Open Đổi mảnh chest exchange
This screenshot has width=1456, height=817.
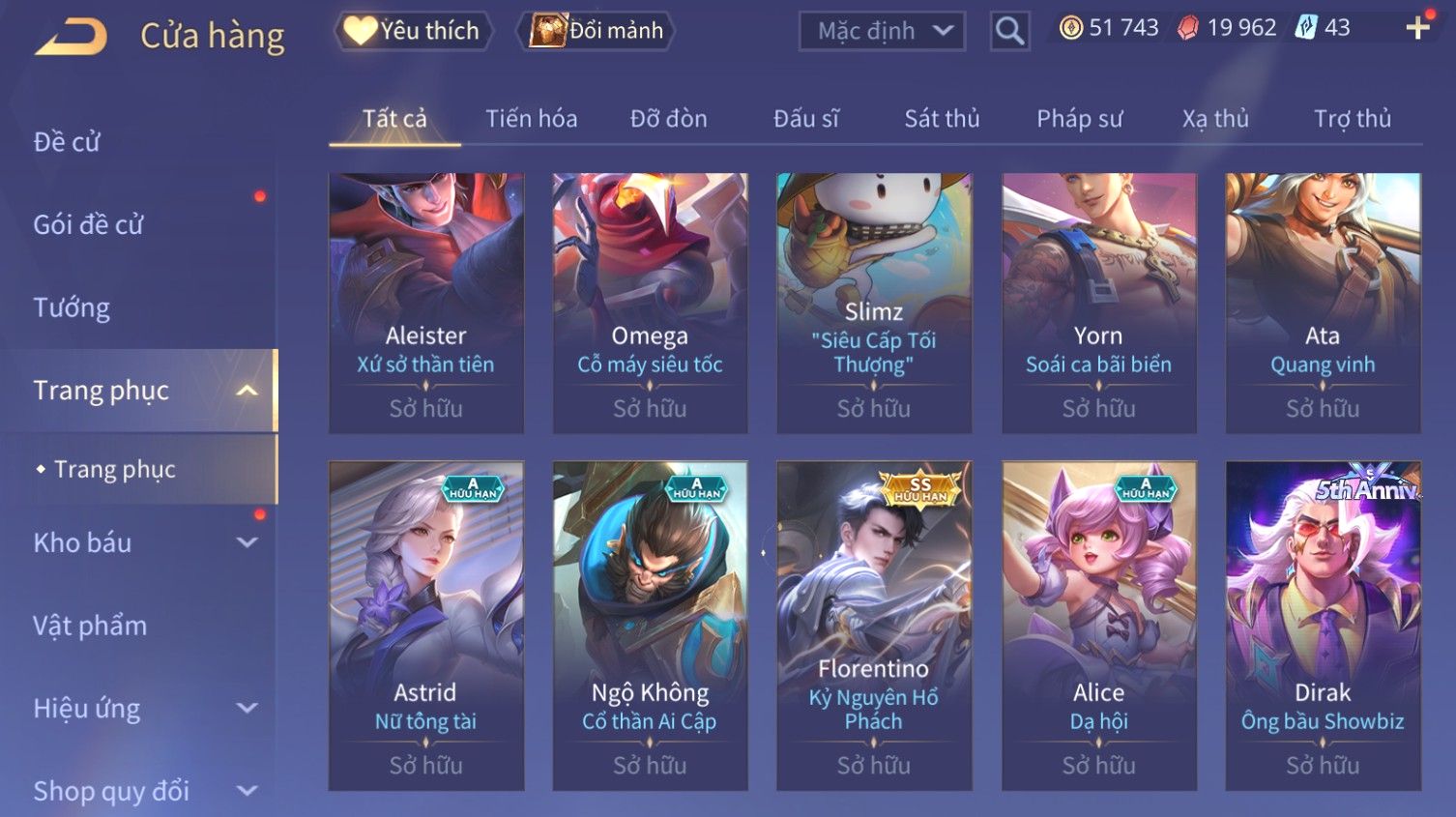pyautogui.click(x=597, y=31)
